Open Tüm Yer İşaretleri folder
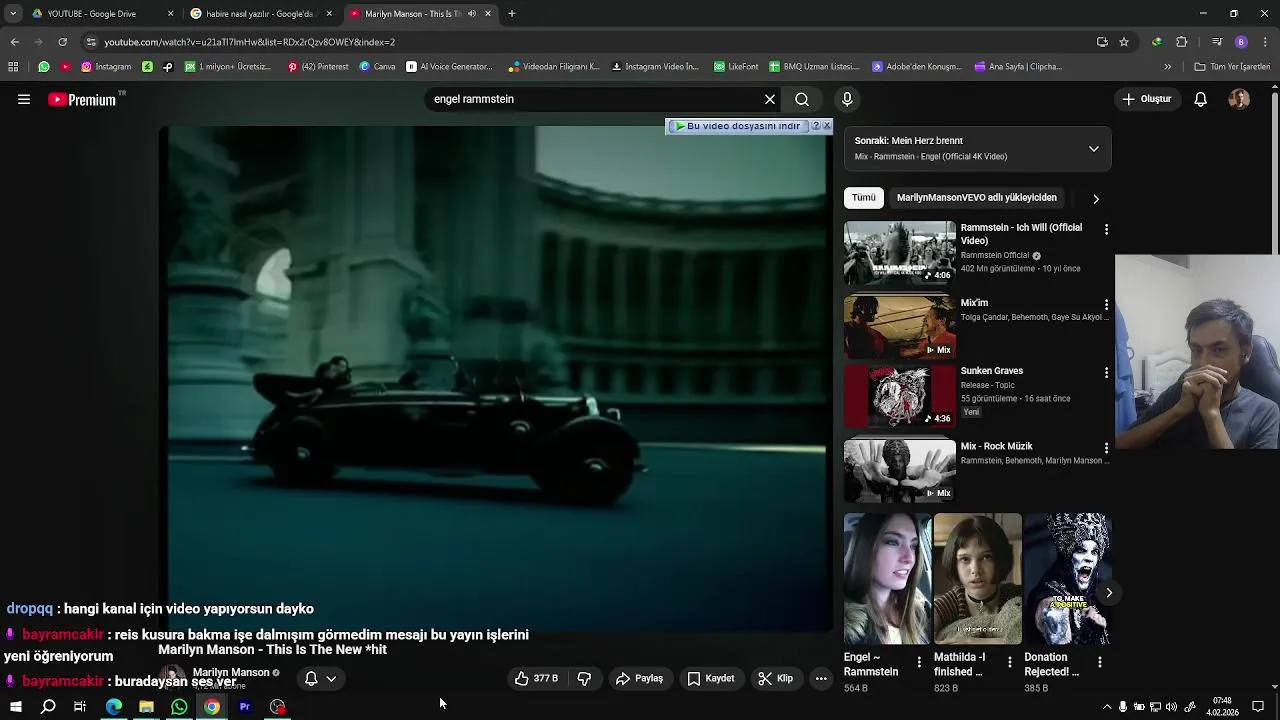This screenshot has width=1280, height=720. [x=1232, y=67]
